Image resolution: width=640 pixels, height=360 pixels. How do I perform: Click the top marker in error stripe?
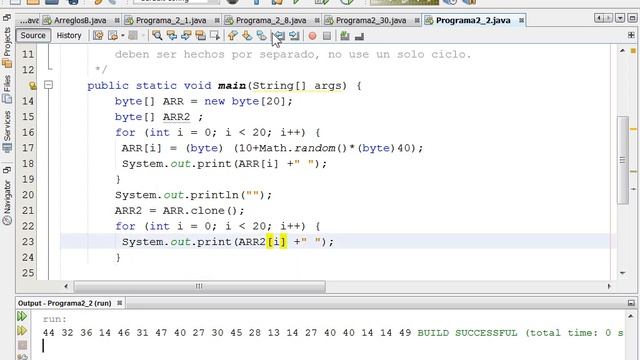[x=633, y=51]
